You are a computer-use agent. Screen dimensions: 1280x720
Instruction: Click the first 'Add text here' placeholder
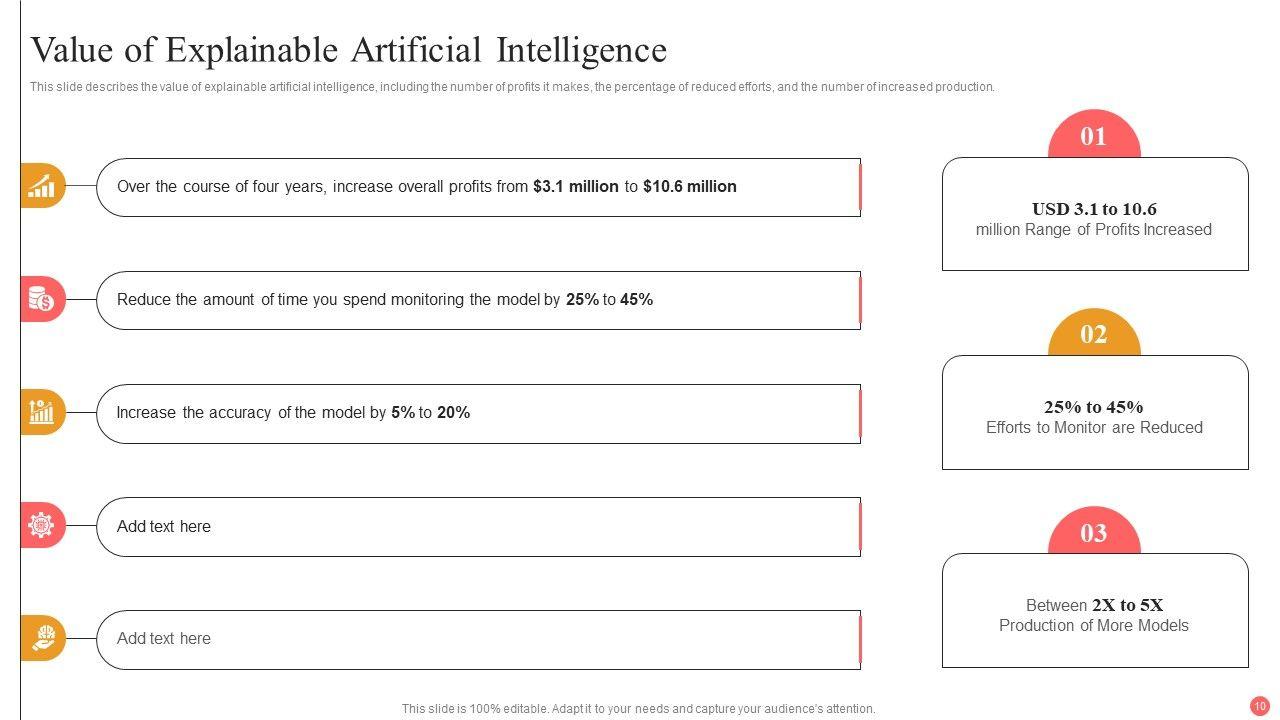478,527
